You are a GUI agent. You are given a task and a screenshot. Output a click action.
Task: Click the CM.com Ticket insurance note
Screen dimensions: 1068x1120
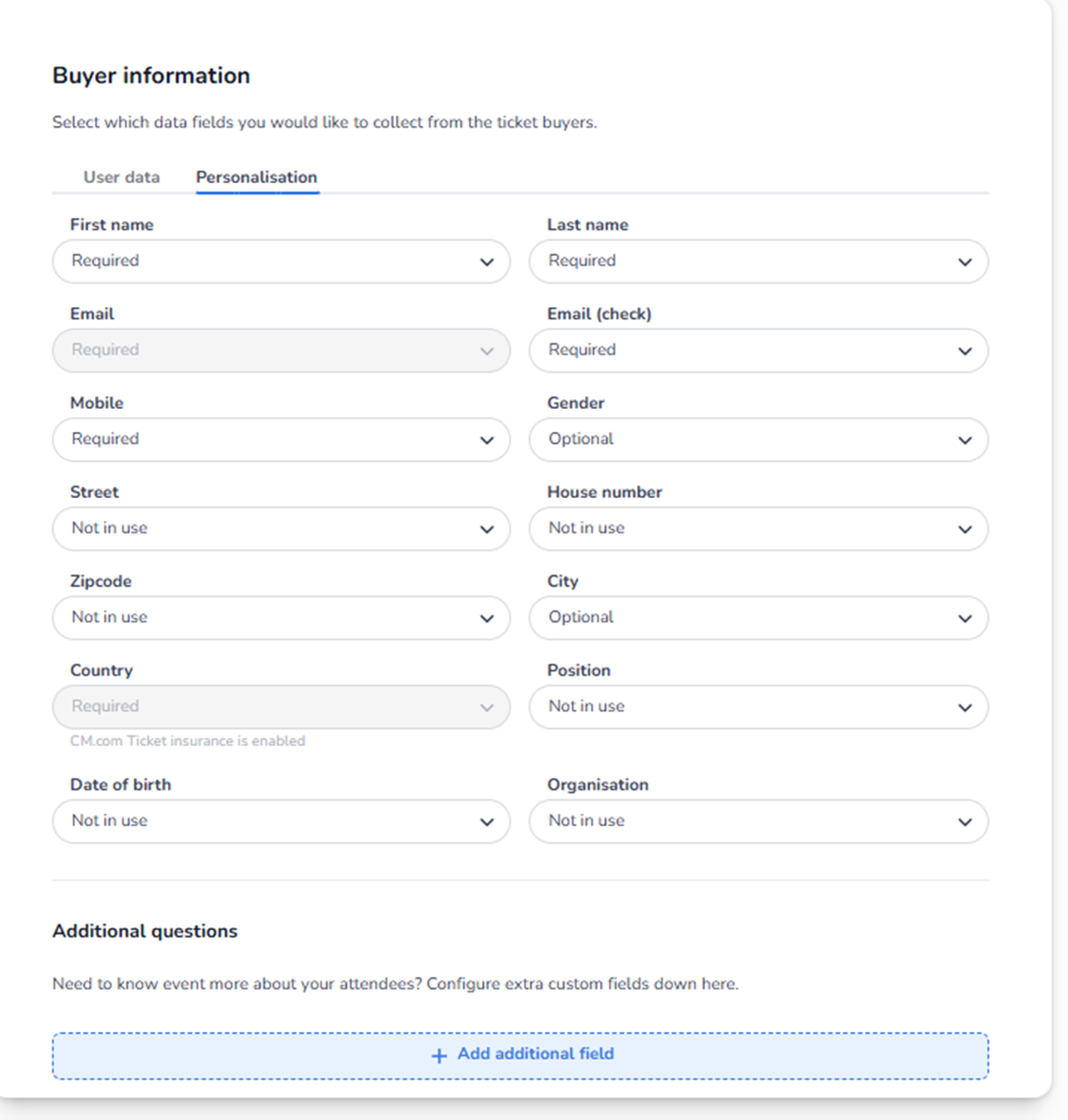(x=187, y=741)
